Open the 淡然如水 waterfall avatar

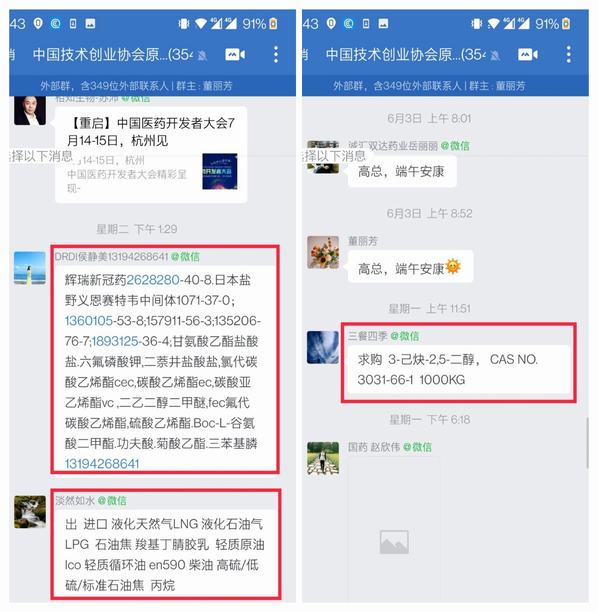pos(30,512)
